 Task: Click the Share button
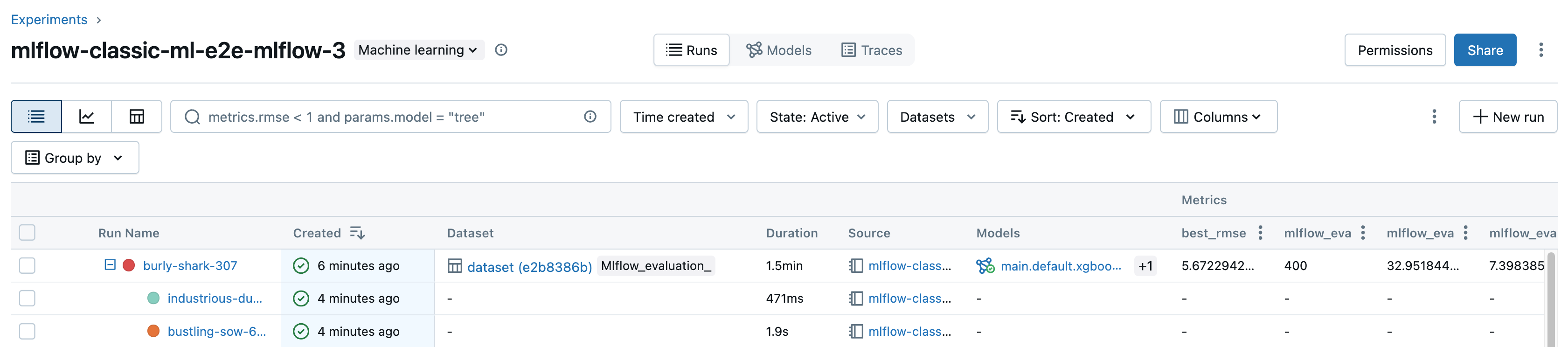pos(1485,50)
